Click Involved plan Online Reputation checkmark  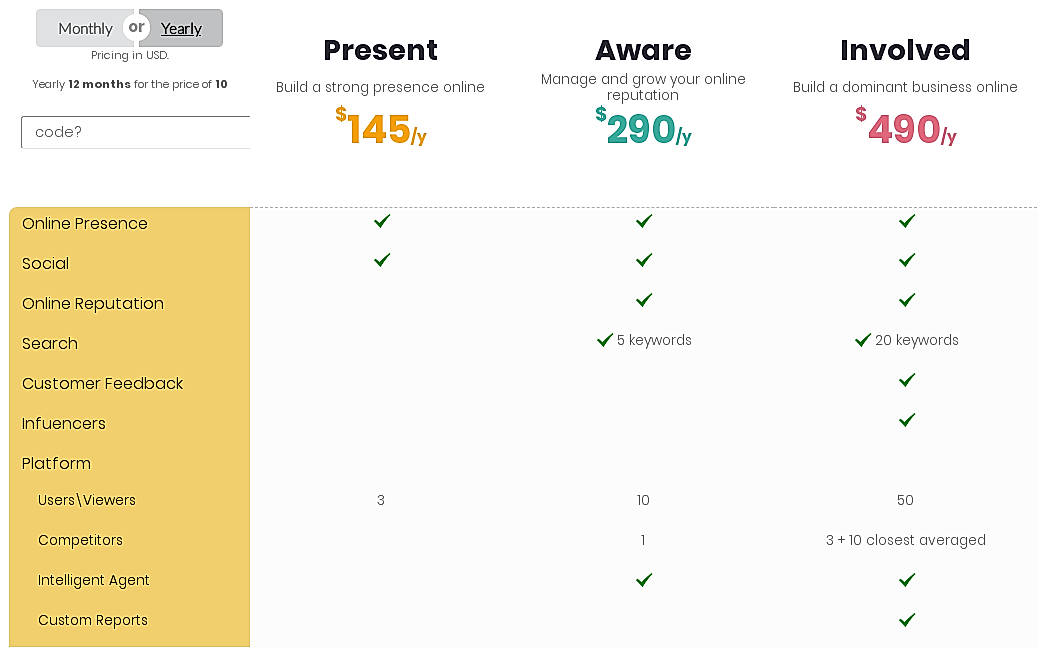pyautogui.click(x=907, y=300)
